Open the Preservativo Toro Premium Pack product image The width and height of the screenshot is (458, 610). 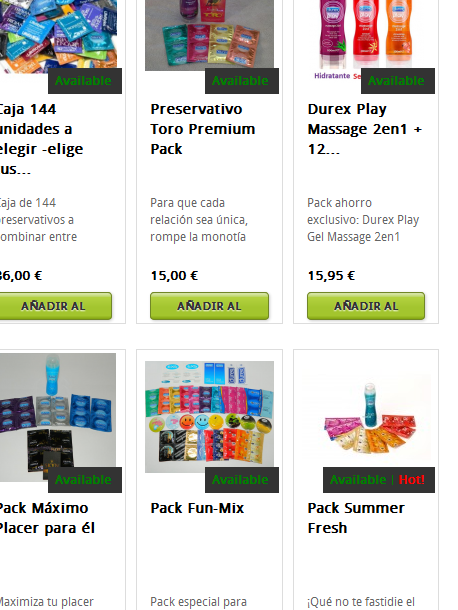coord(209,35)
